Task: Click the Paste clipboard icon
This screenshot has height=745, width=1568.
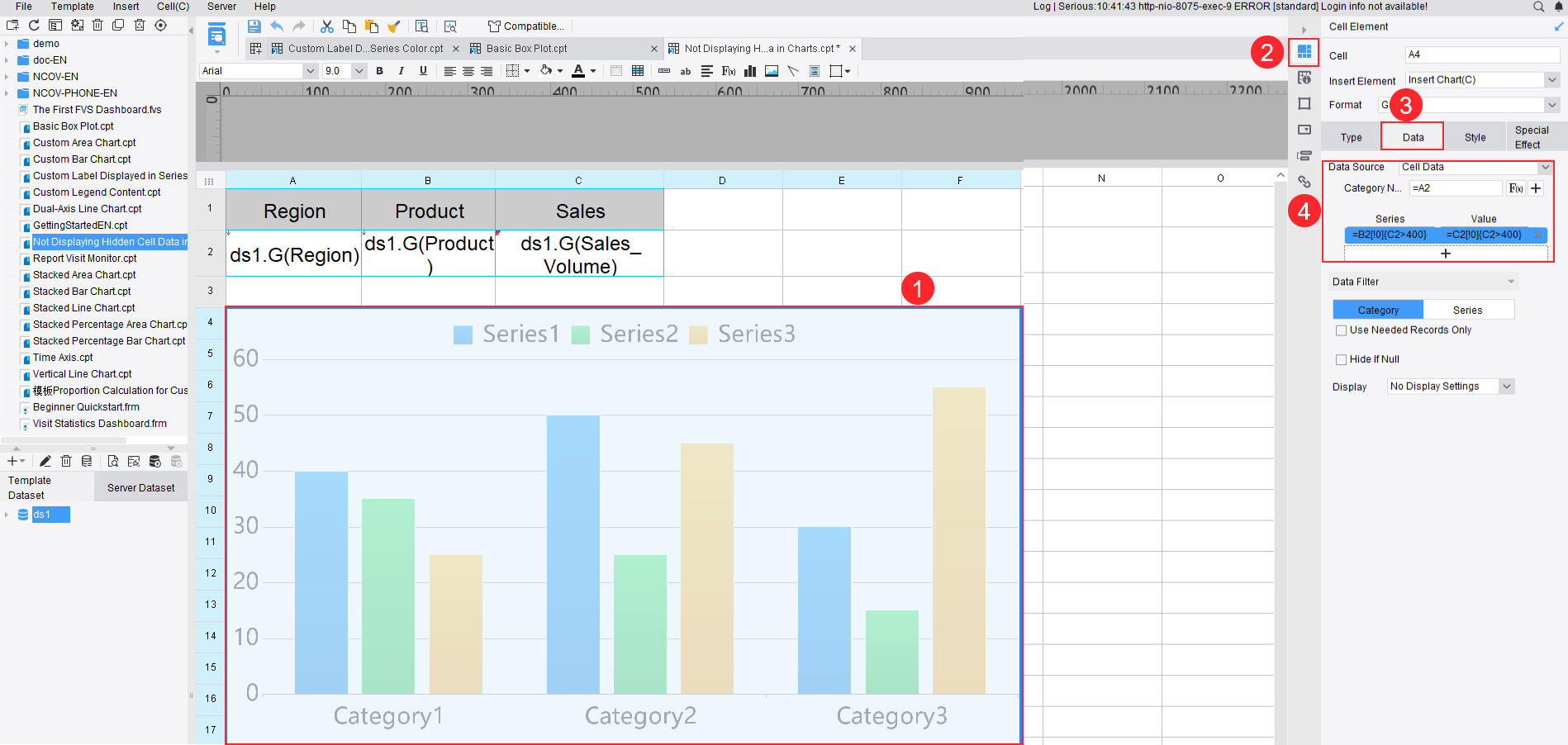Action: click(x=372, y=26)
